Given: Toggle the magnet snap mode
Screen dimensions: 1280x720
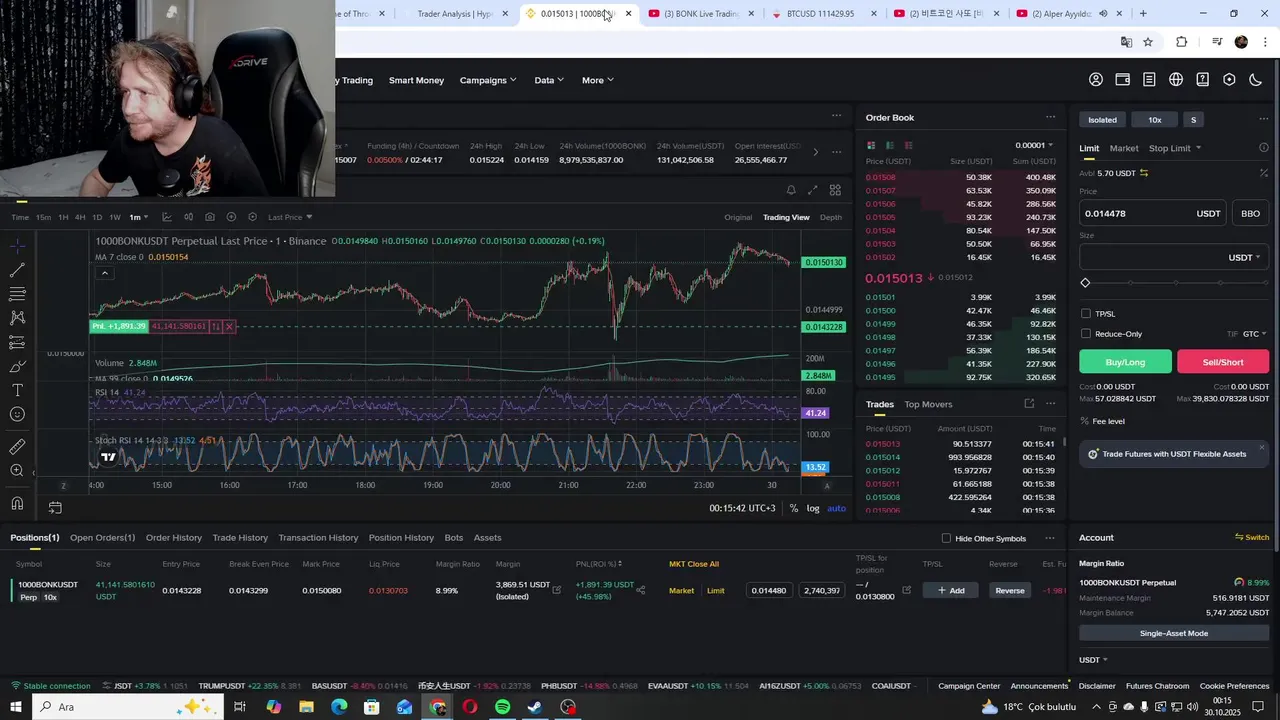Looking at the screenshot, I should coord(17,503).
